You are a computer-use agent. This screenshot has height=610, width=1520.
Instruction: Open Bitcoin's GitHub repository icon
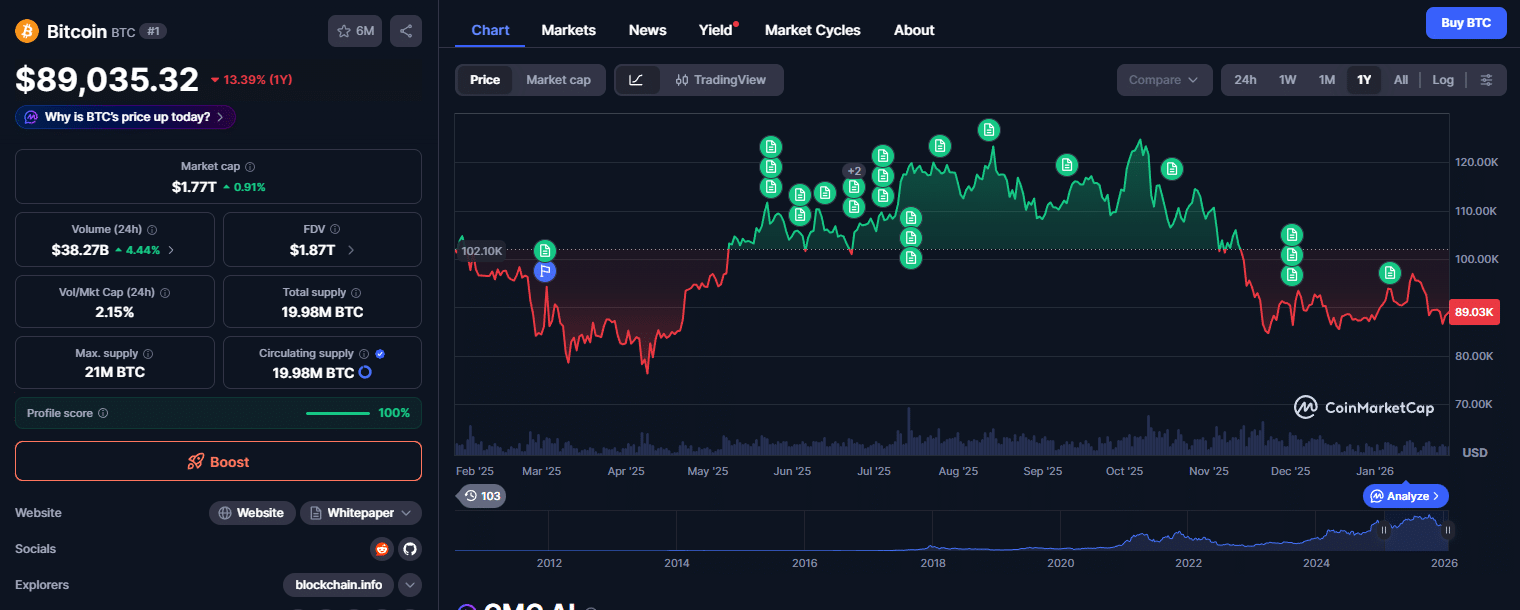[x=410, y=548]
